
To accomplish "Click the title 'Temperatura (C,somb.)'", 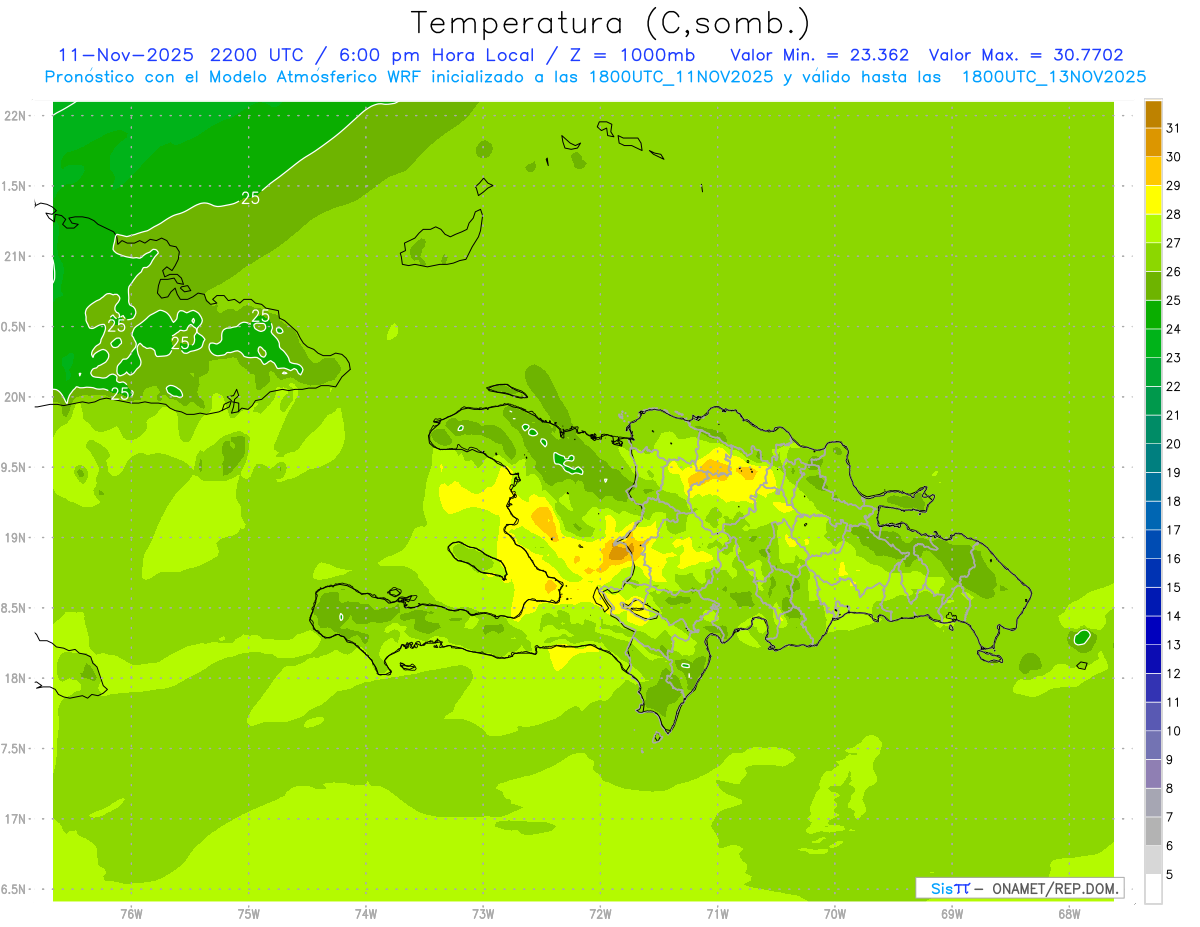I will [611, 23].
